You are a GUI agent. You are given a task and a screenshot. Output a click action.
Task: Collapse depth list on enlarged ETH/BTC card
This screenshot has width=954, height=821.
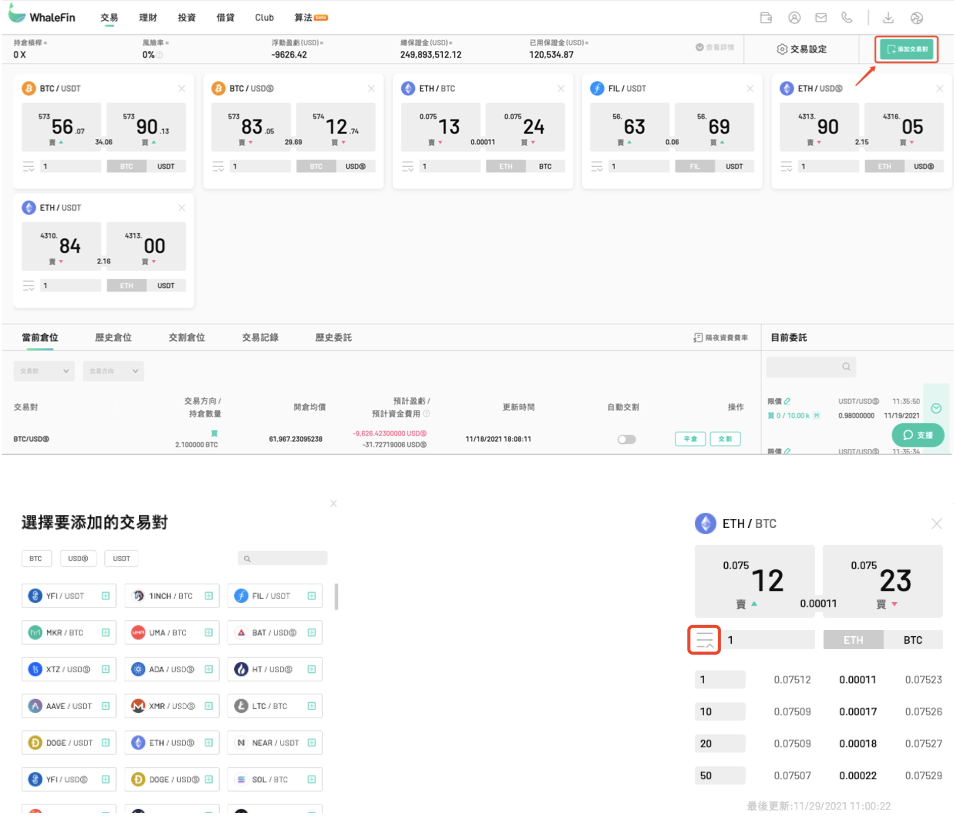(x=705, y=640)
